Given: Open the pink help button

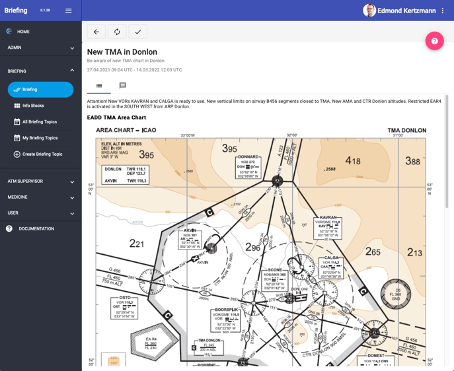Looking at the screenshot, I should [434, 41].
